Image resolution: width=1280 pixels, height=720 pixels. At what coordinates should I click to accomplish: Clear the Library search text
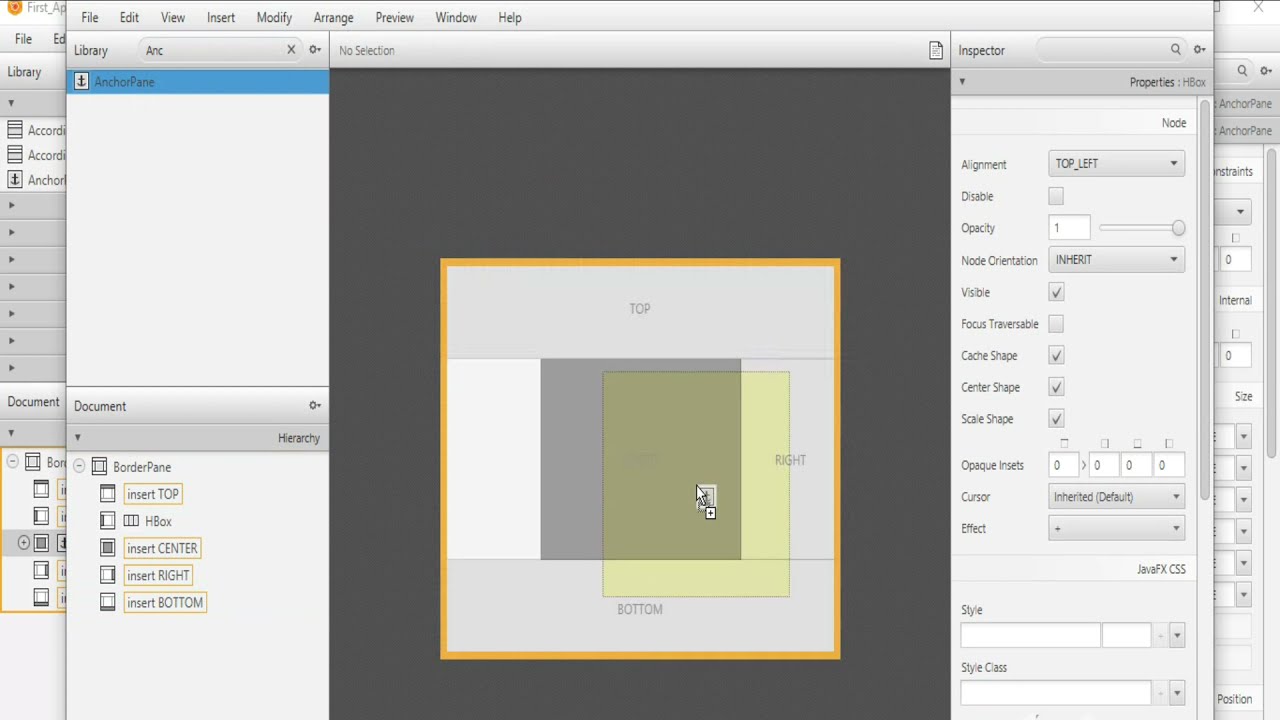tap(291, 50)
